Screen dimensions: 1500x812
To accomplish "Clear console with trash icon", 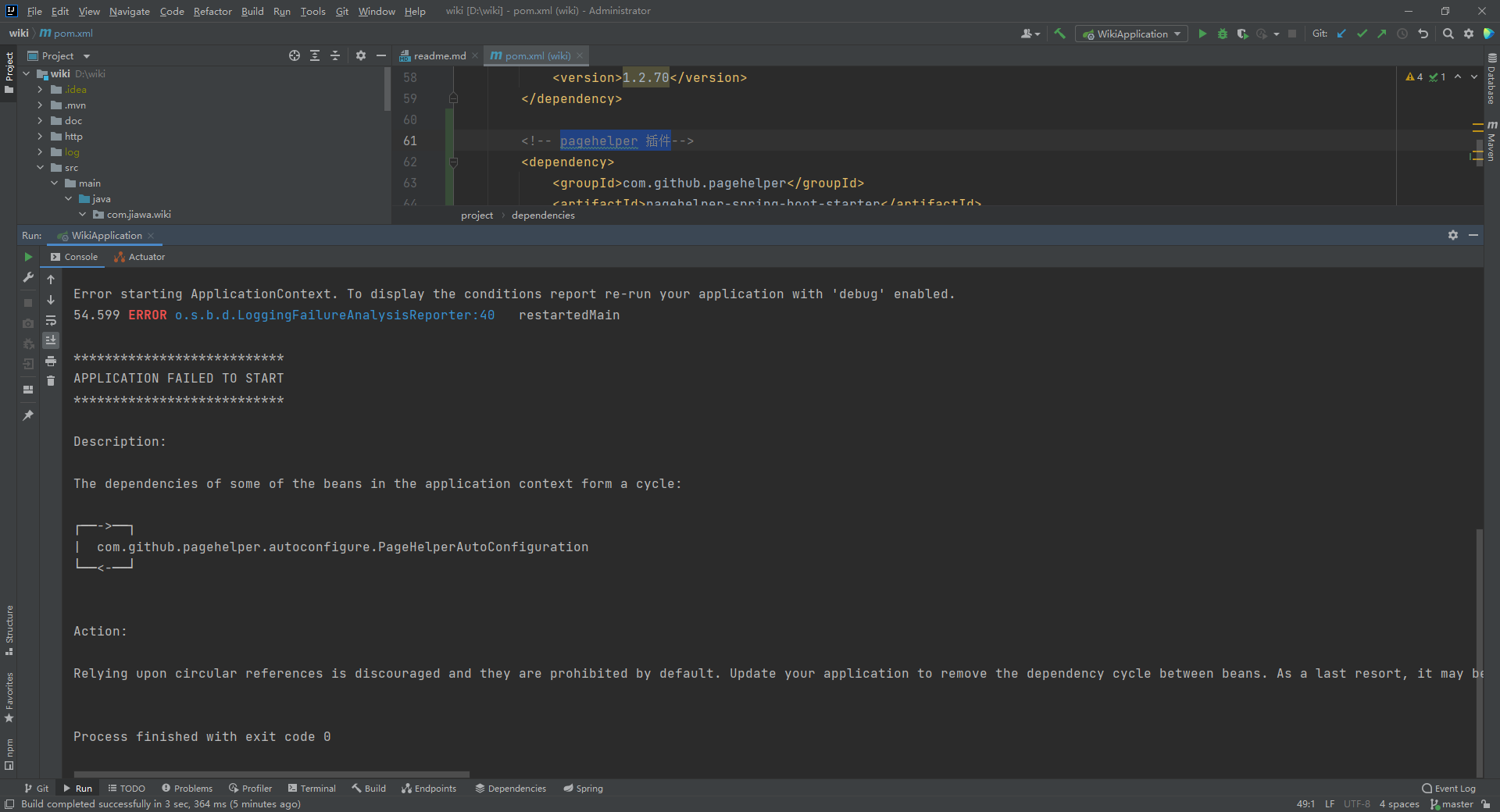I will tap(51, 381).
